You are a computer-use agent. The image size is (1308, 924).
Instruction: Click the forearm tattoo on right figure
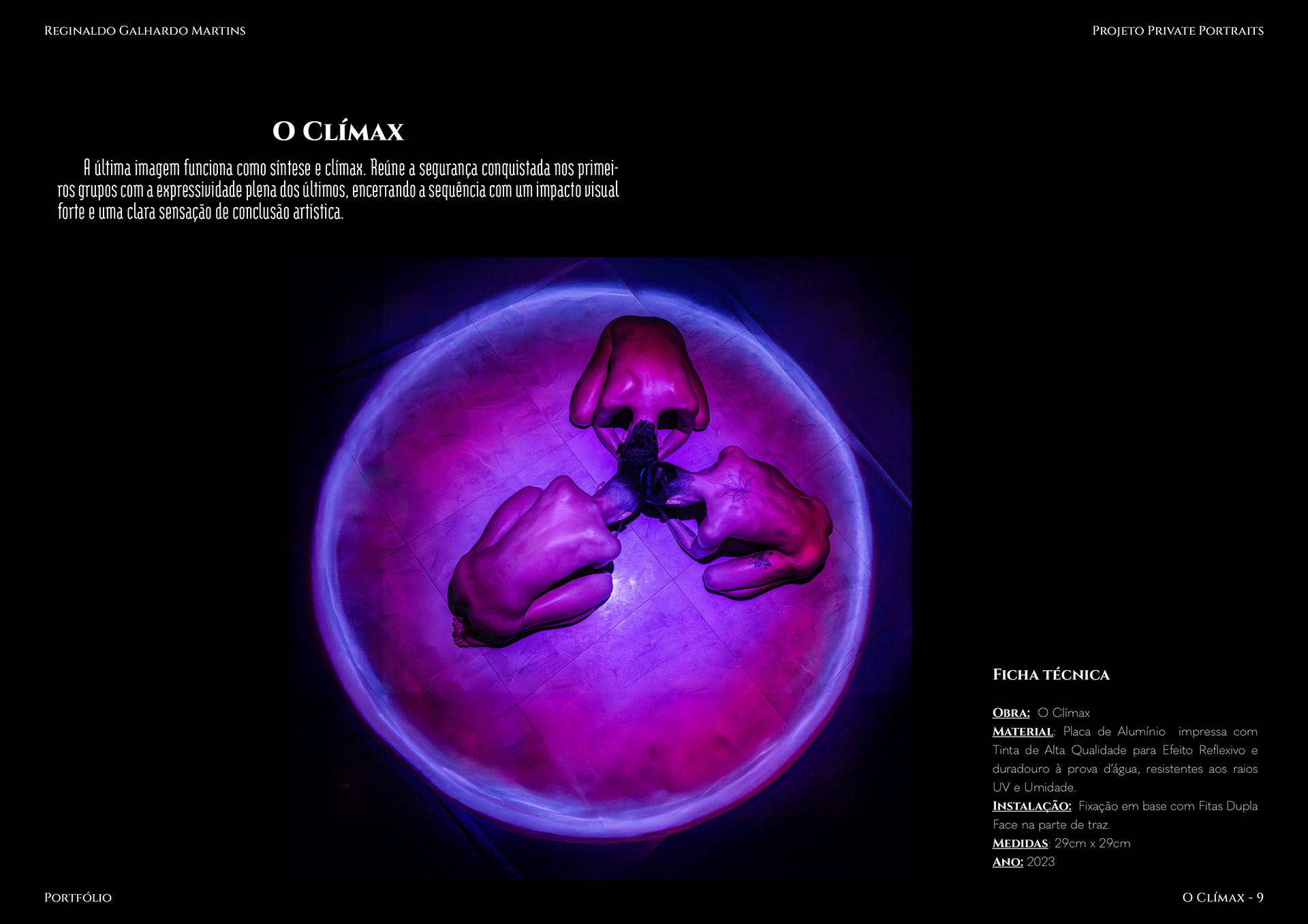[x=760, y=561]
